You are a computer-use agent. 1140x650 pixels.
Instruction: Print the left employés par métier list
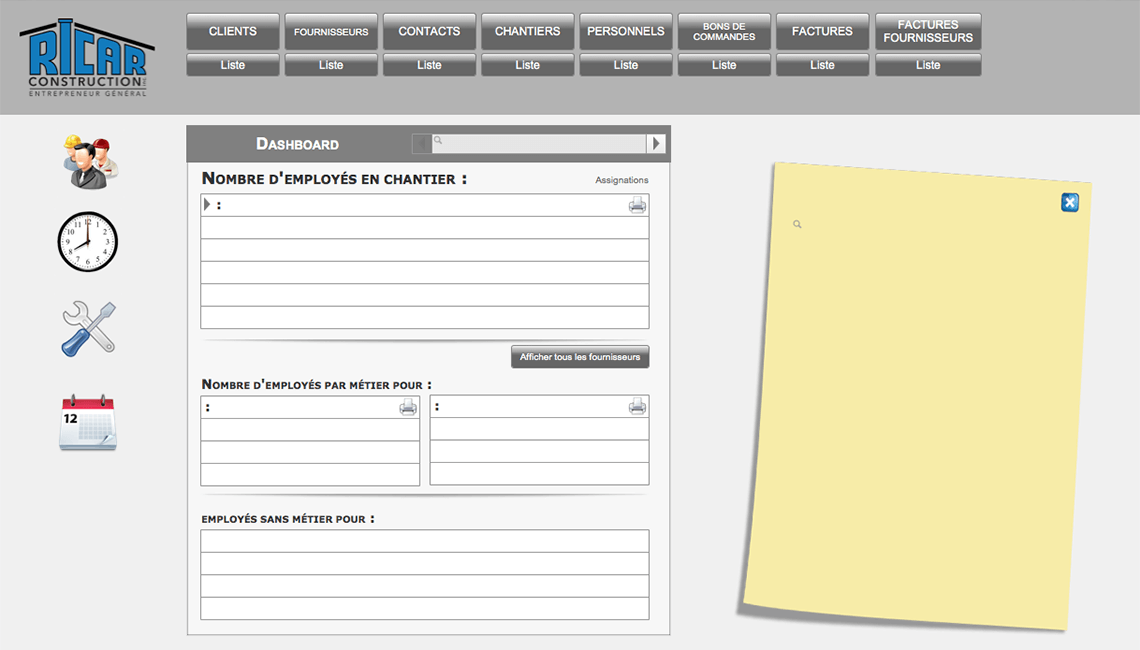(x=408, y=407)
